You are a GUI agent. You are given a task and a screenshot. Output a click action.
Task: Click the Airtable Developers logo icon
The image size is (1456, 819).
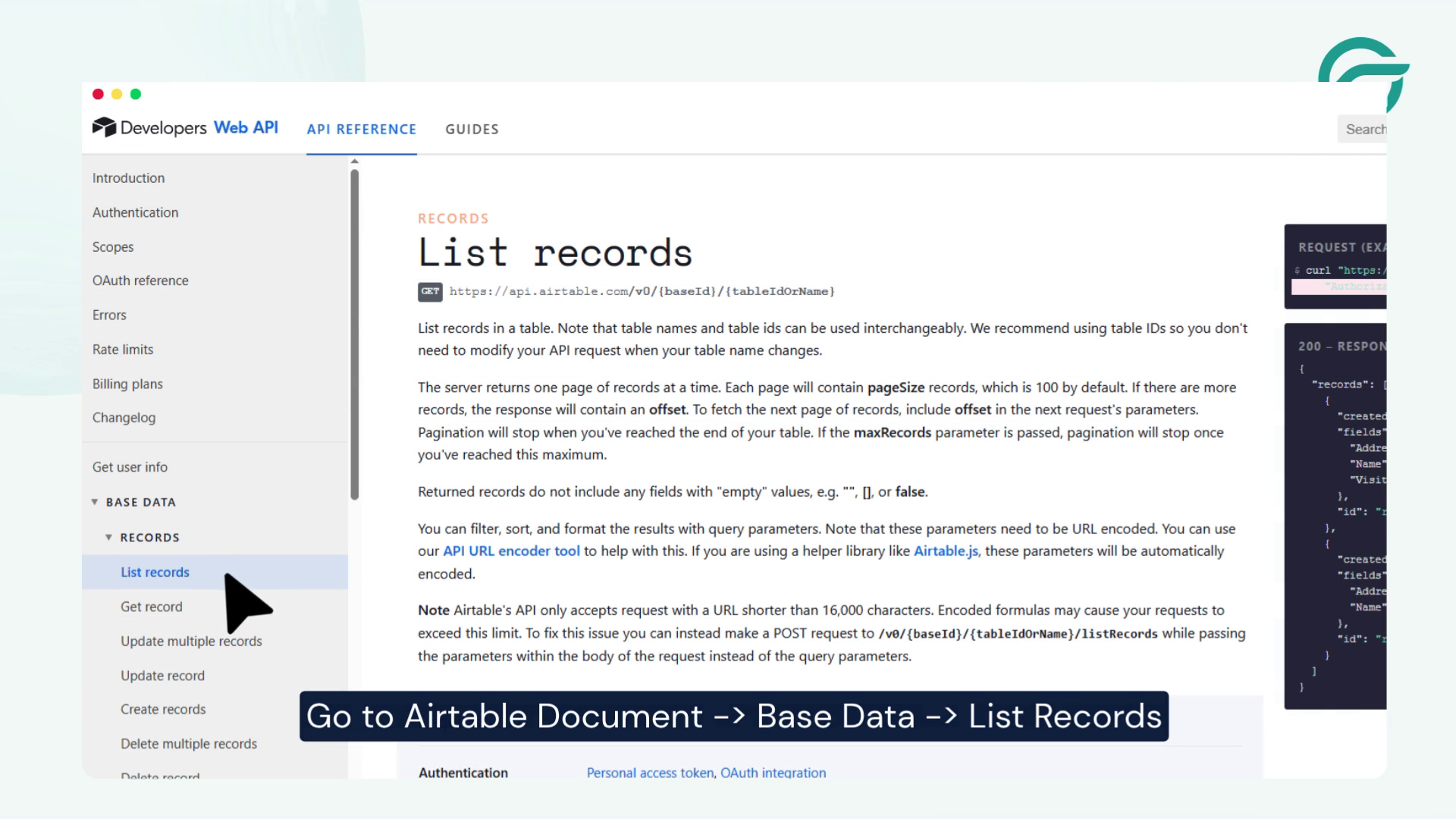104,127
